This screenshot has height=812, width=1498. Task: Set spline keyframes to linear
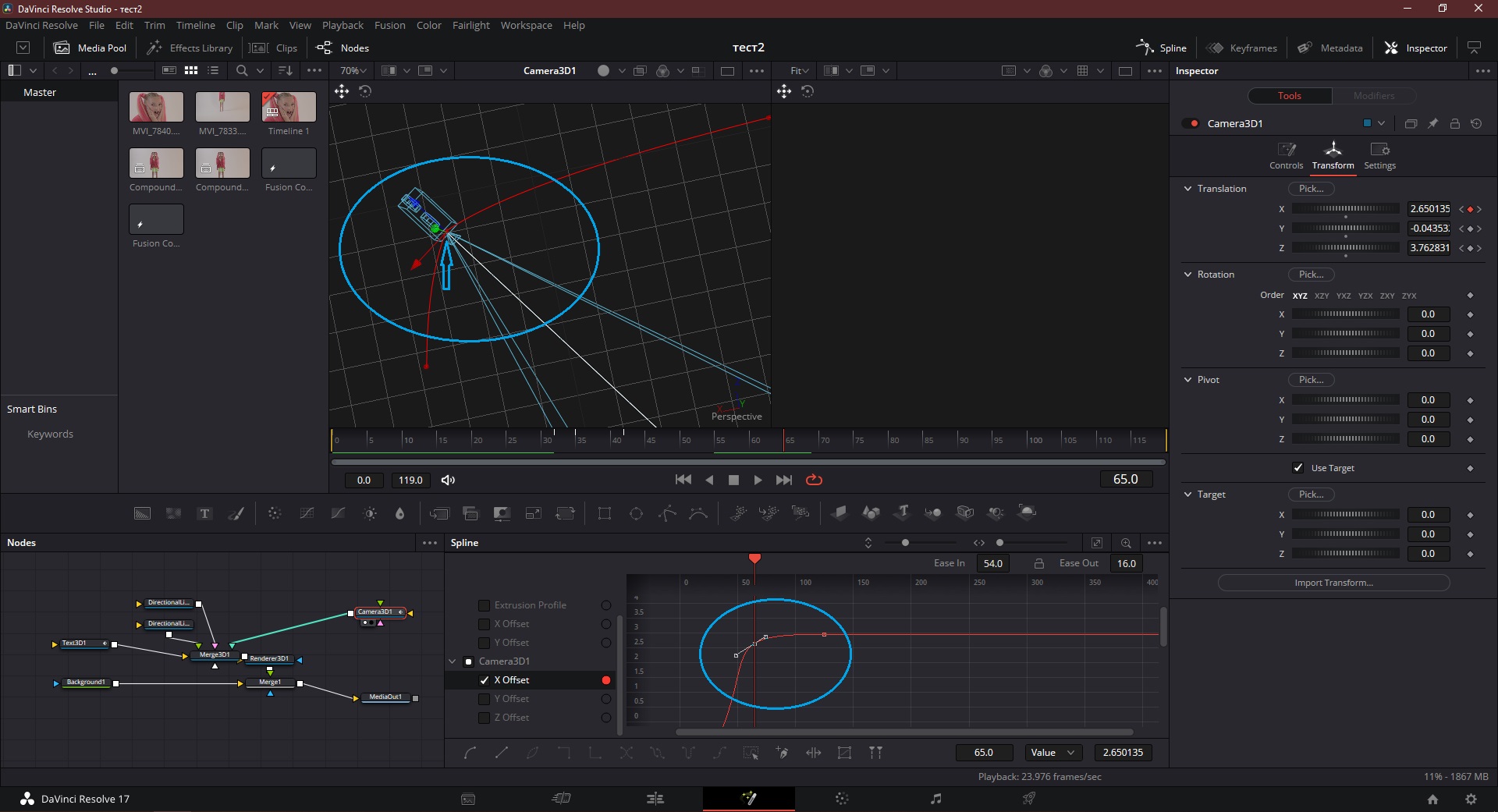[x=502, y=753]
